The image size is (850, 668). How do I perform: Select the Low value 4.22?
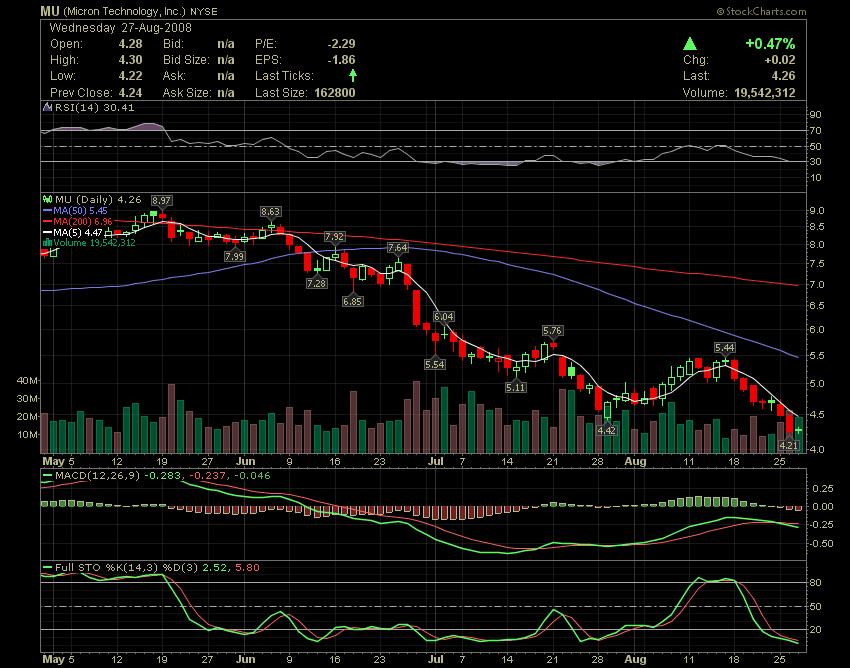[x=130, y=76]
